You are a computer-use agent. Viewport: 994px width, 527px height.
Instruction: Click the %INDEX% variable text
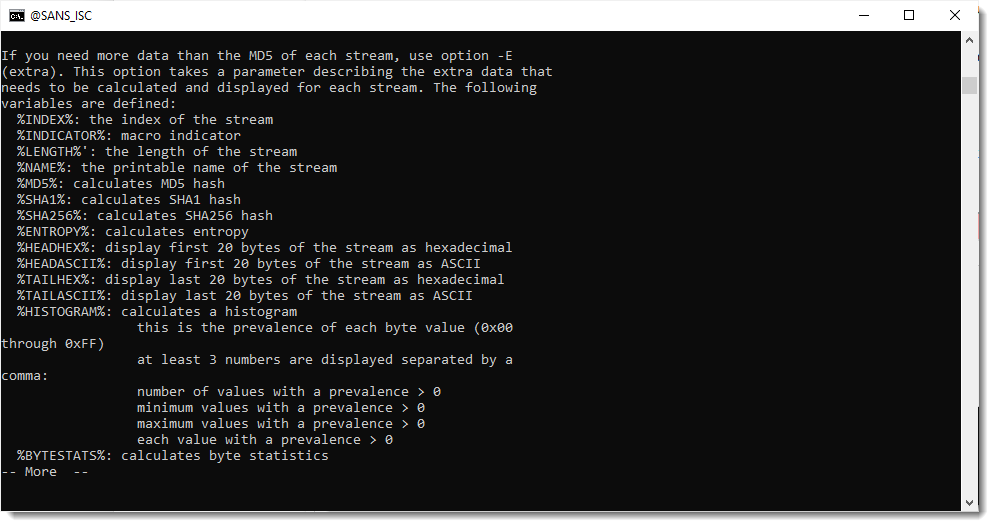(x=48, y=120)
